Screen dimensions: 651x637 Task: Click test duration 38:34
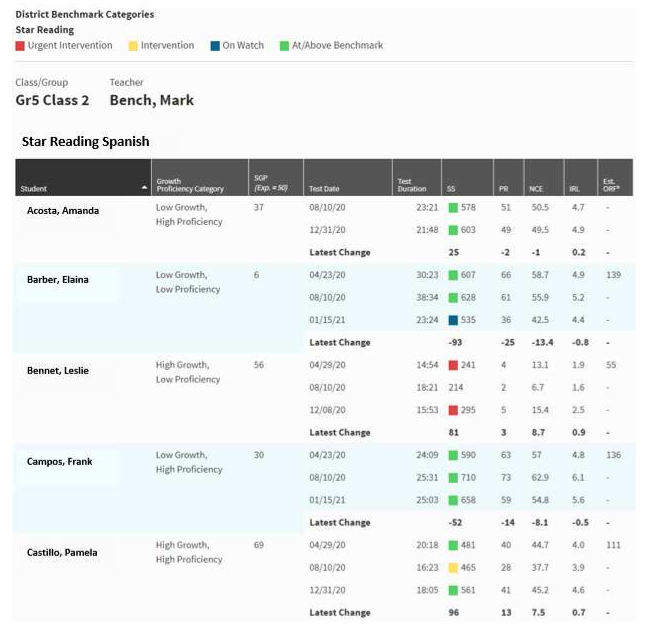click(x=427, y=297)
